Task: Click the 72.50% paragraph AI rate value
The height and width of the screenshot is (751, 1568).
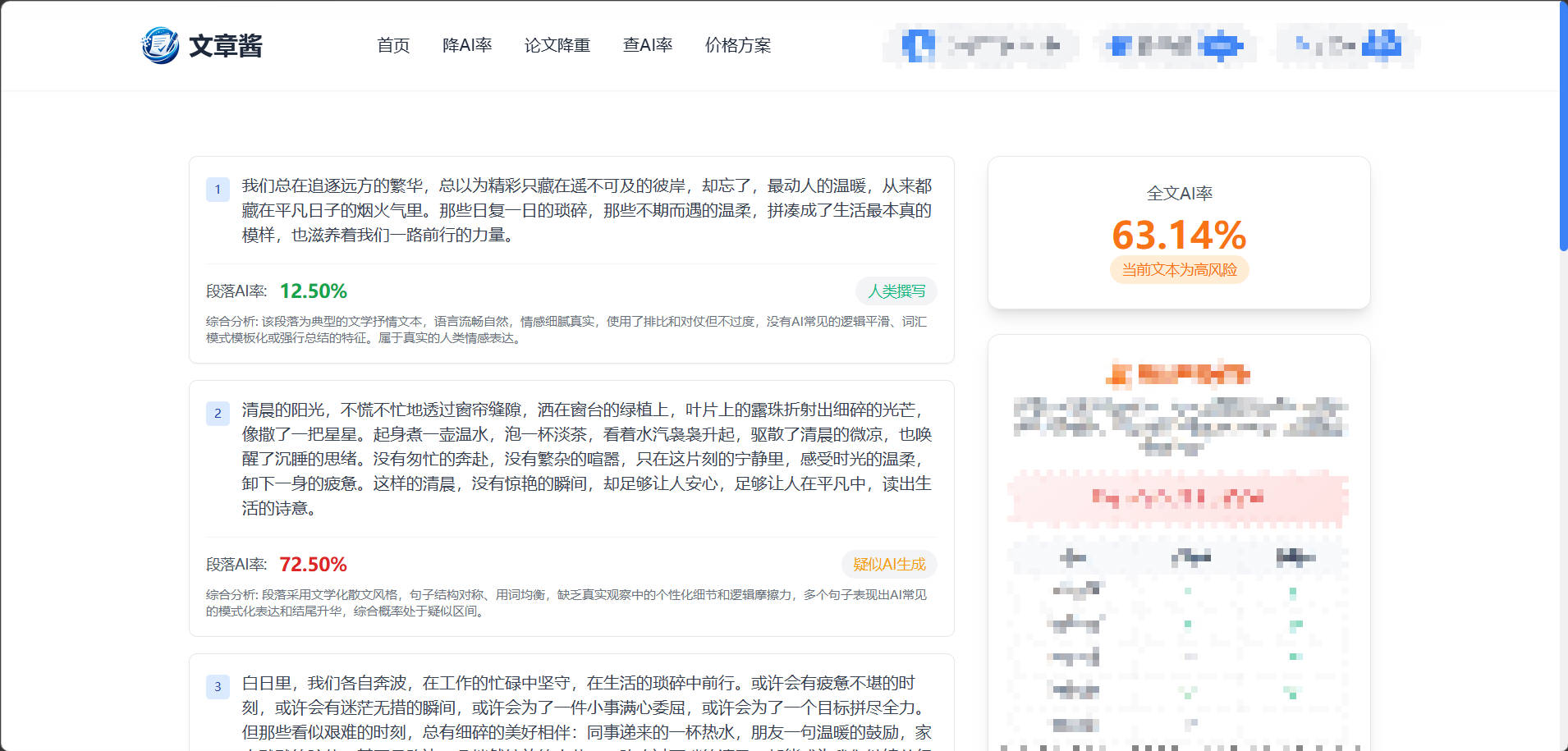Action: (314, 565)
